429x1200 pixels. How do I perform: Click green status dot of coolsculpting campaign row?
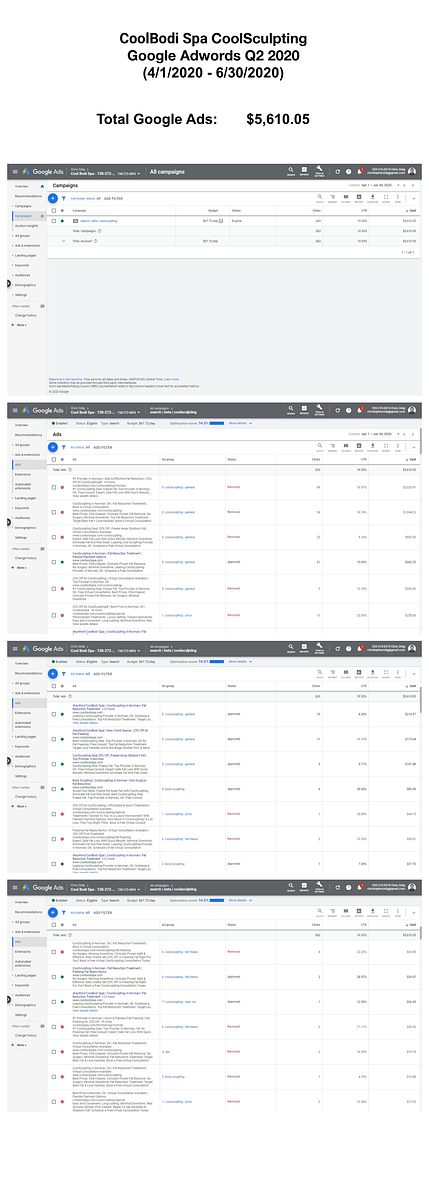click(62, 219)
